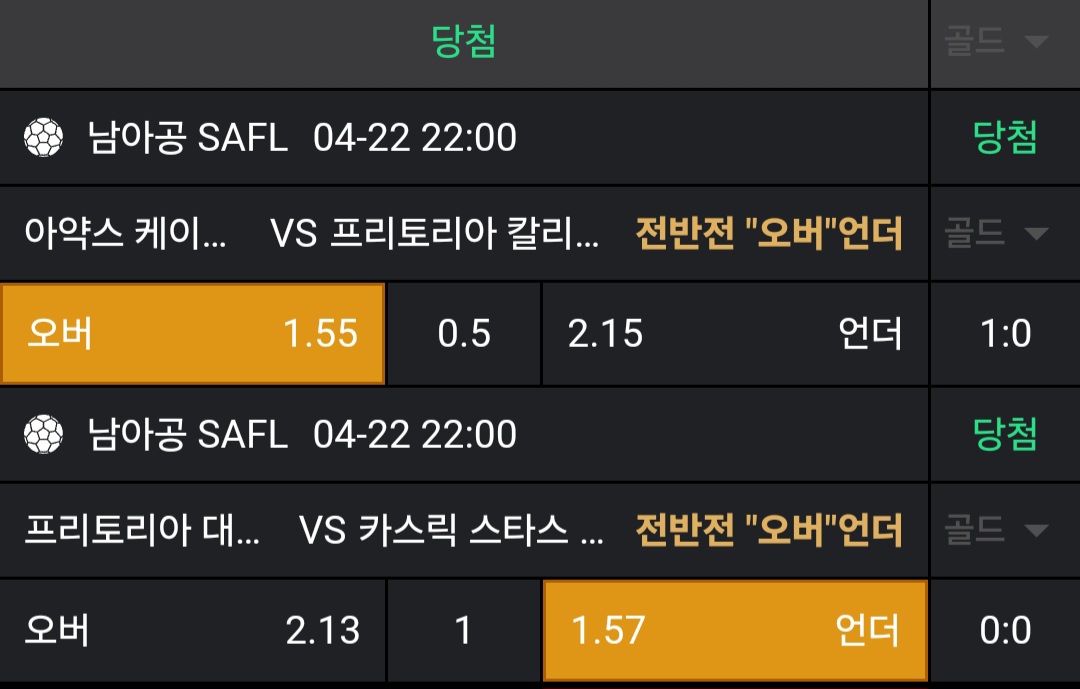Open the 프리토리아 대 VS 카스릭 스타스 match

tap(314, 530)
